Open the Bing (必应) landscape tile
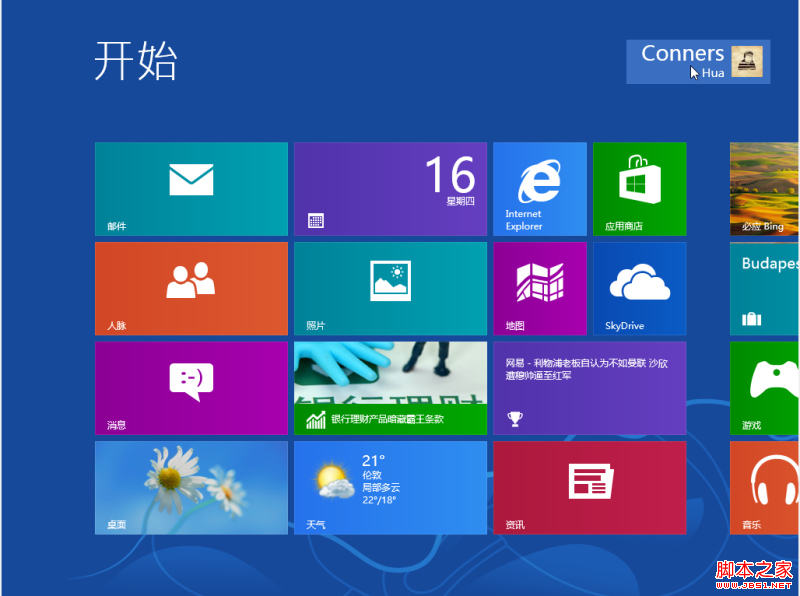800x596 pixels. 765,189
